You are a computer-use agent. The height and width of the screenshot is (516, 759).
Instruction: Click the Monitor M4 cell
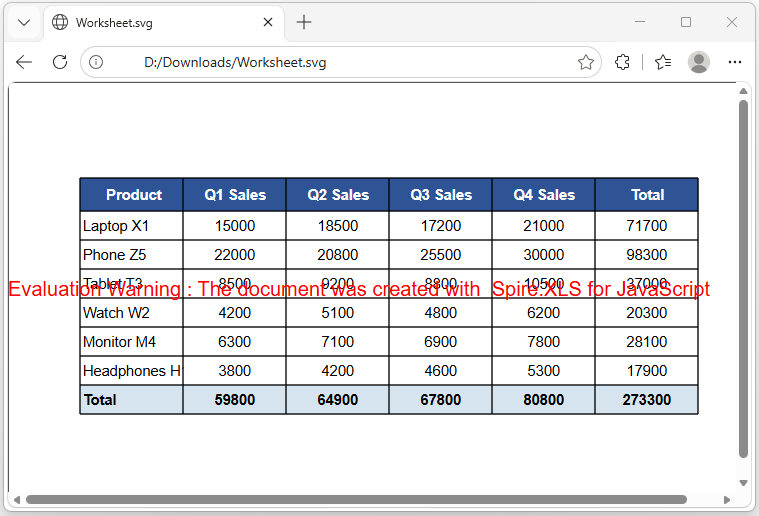132,342
